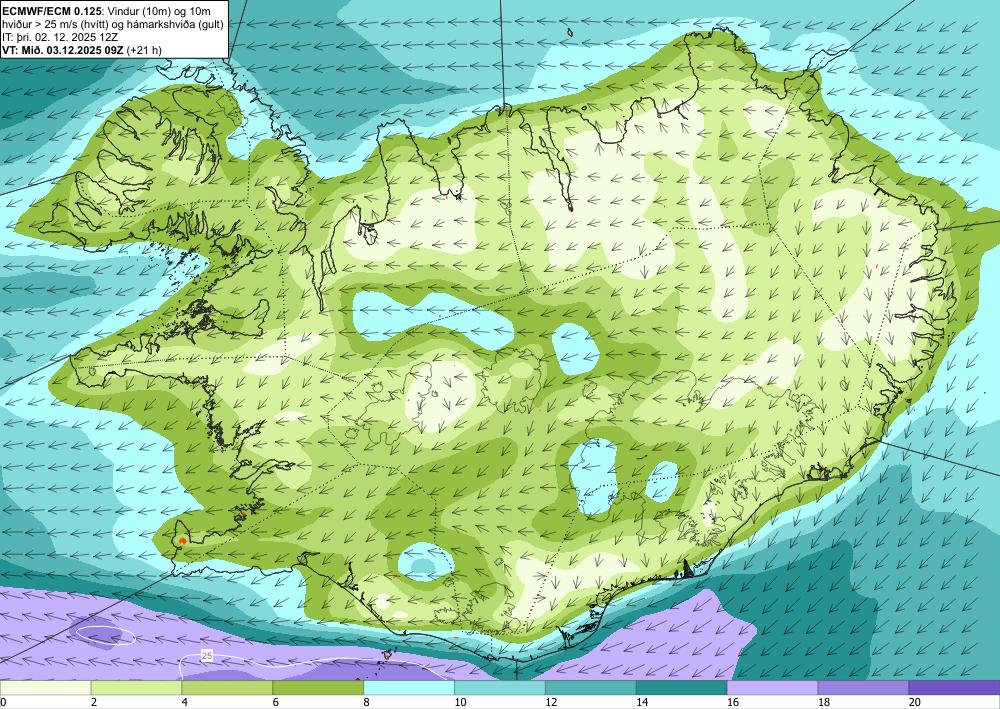Click the light purple 16–18 m/s legend swatch

click(772, 688)
